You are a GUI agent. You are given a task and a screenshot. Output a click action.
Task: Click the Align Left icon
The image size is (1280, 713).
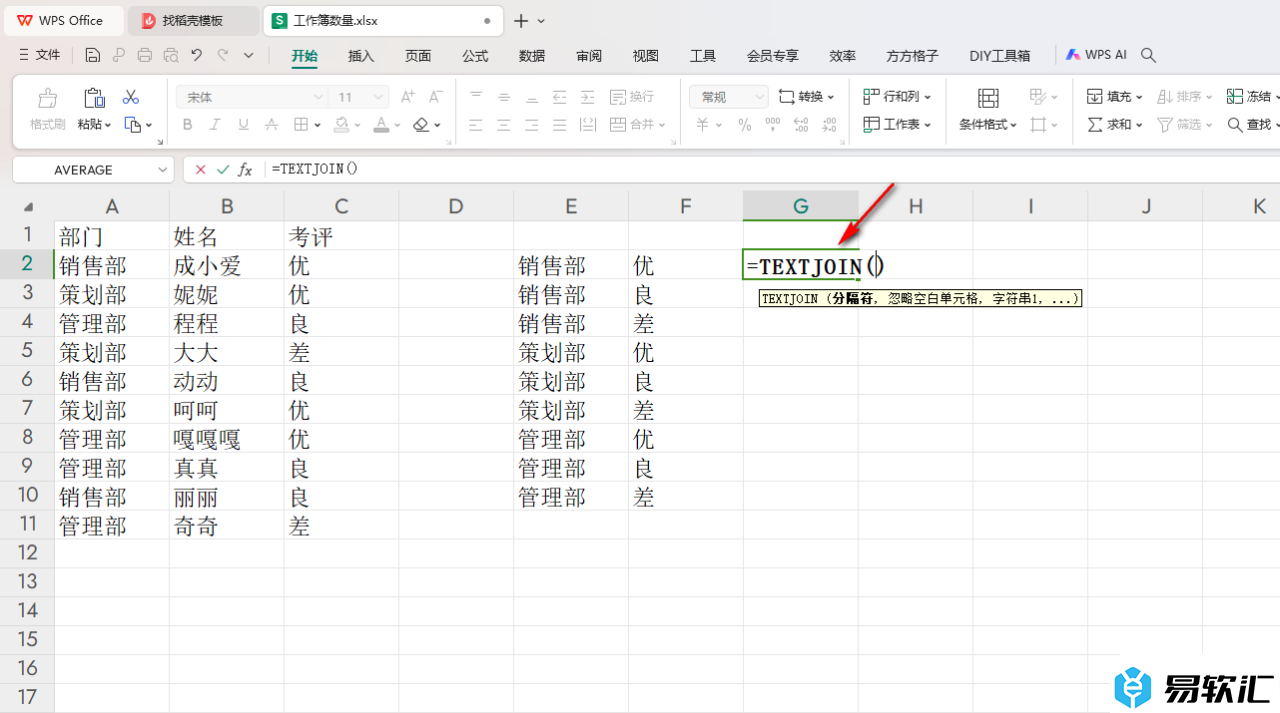click(476, 125)
